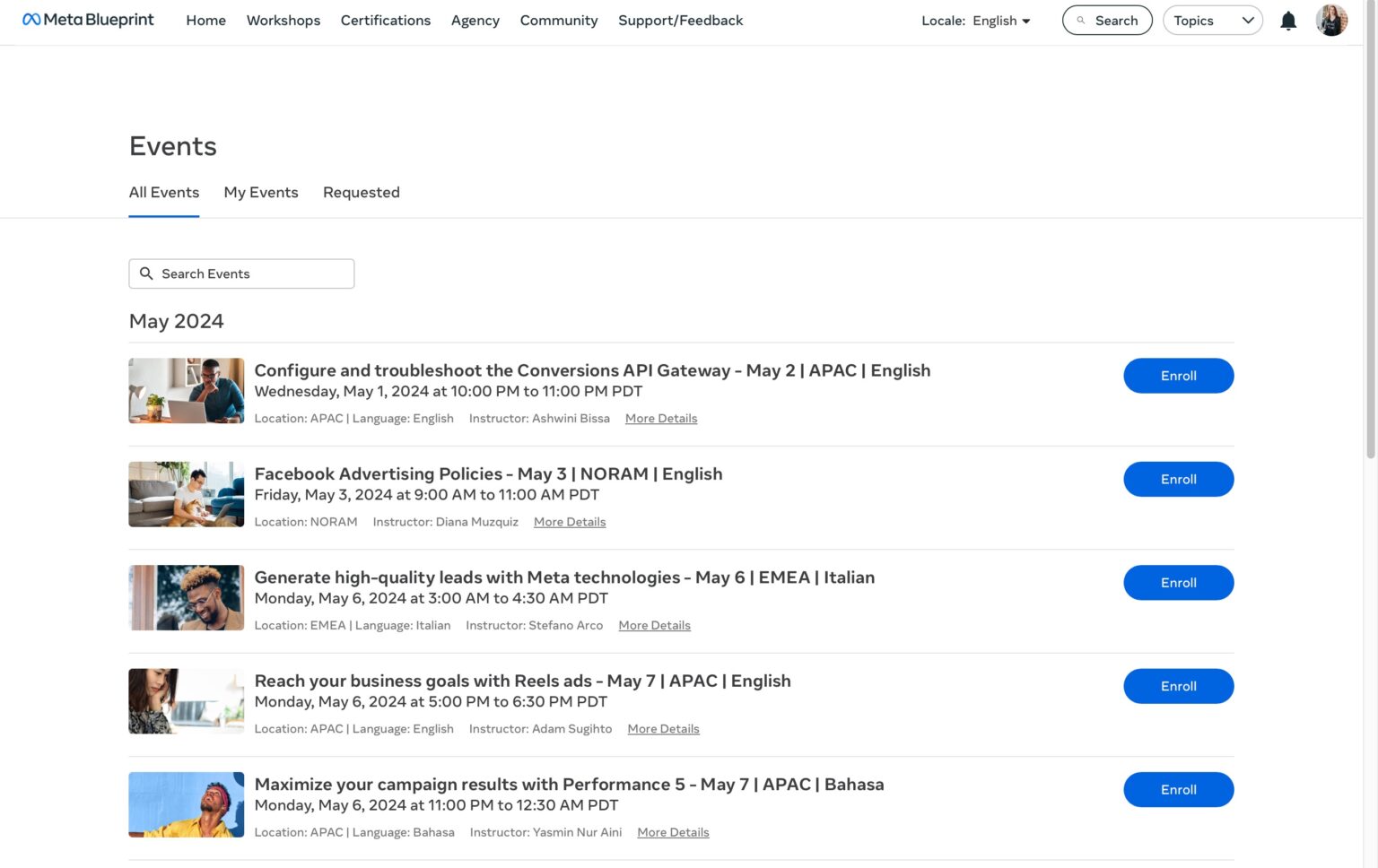
Task: Click the Performance 5 event thumbnail
Action: [187, 804]
